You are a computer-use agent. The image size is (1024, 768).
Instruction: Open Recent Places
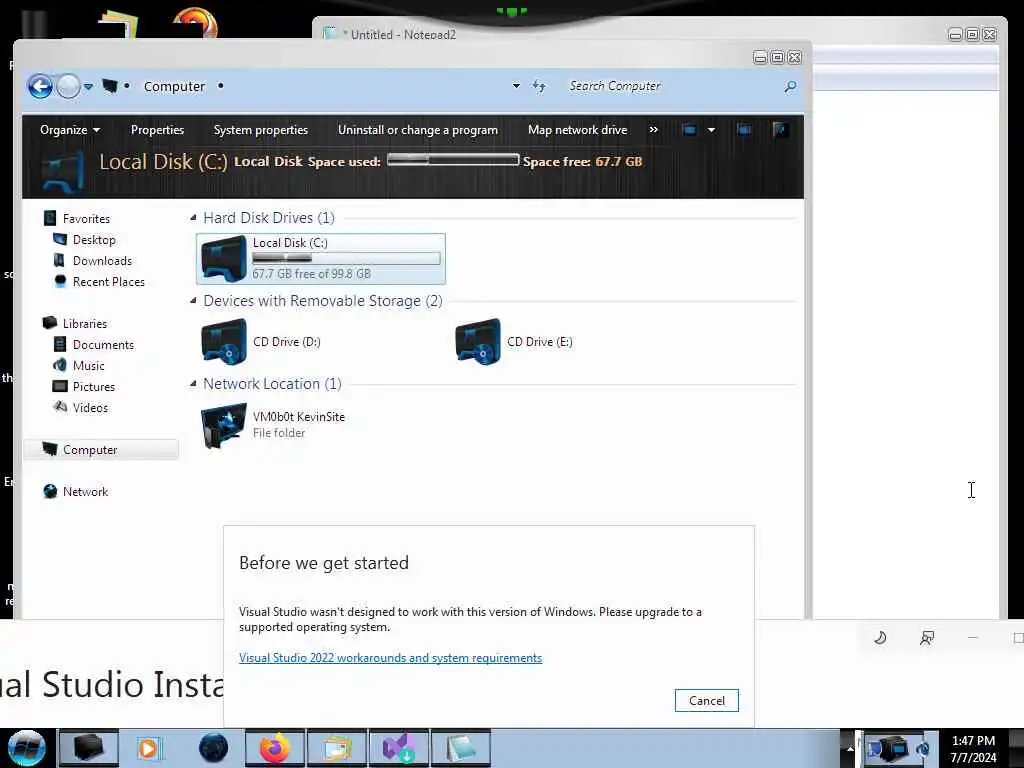(x=108, y=281)
